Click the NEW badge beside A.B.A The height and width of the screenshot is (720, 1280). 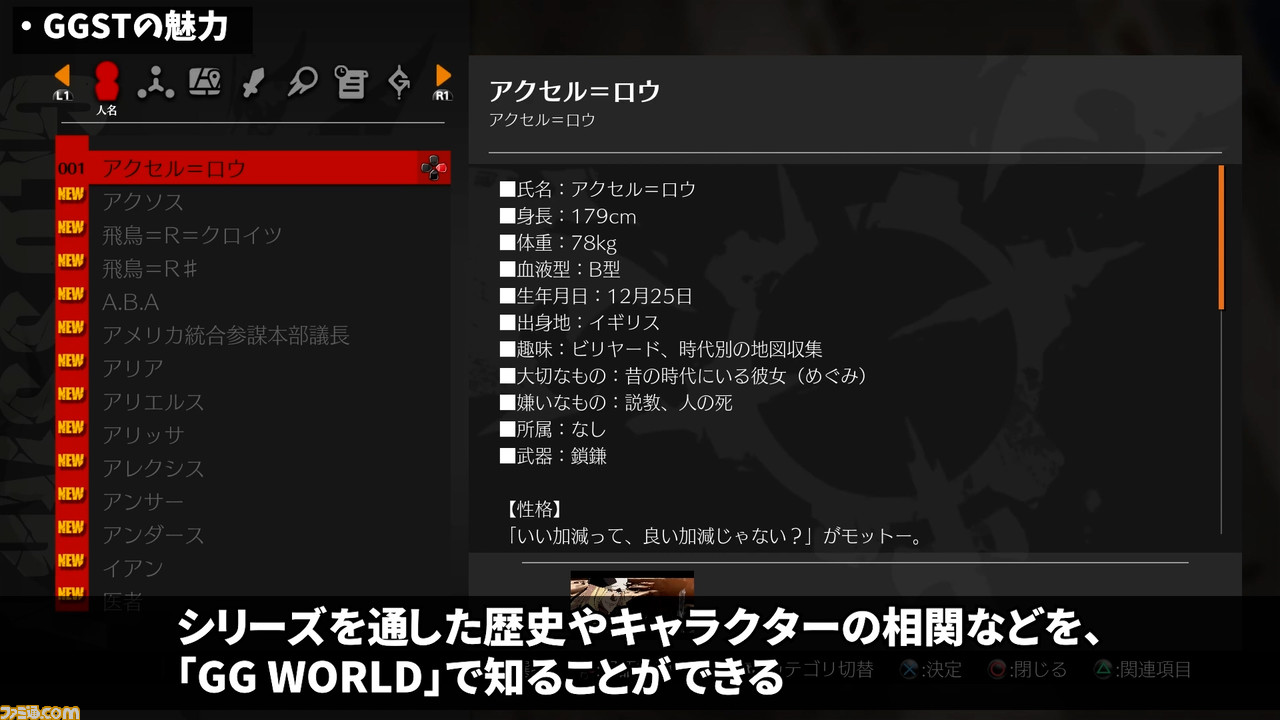pyautogui.click(x=71, y=294)
